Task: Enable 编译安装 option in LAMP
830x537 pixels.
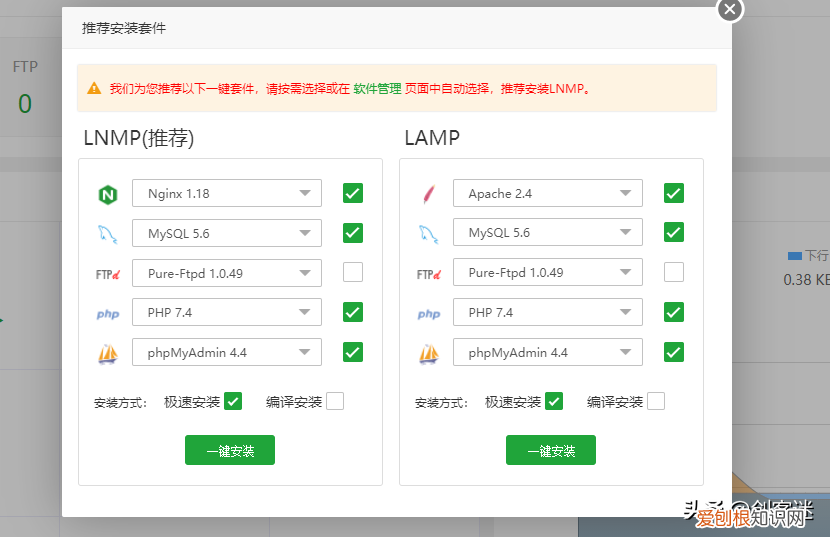Action: pos(655,401)
